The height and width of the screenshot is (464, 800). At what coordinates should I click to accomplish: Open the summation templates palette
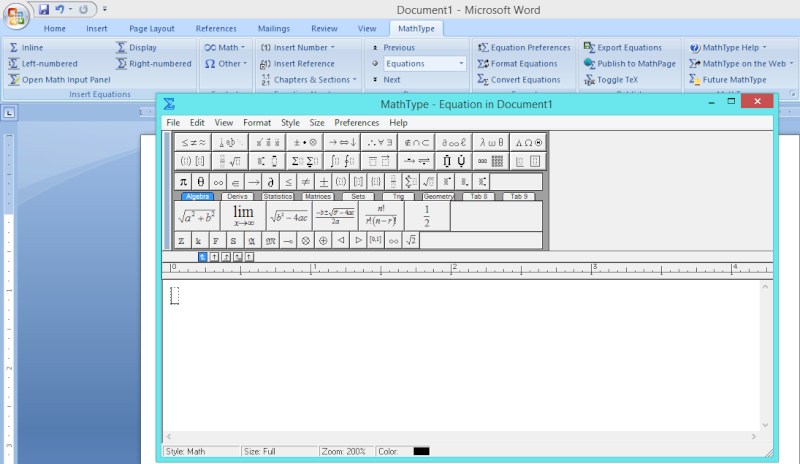click(x=305, y=161)
